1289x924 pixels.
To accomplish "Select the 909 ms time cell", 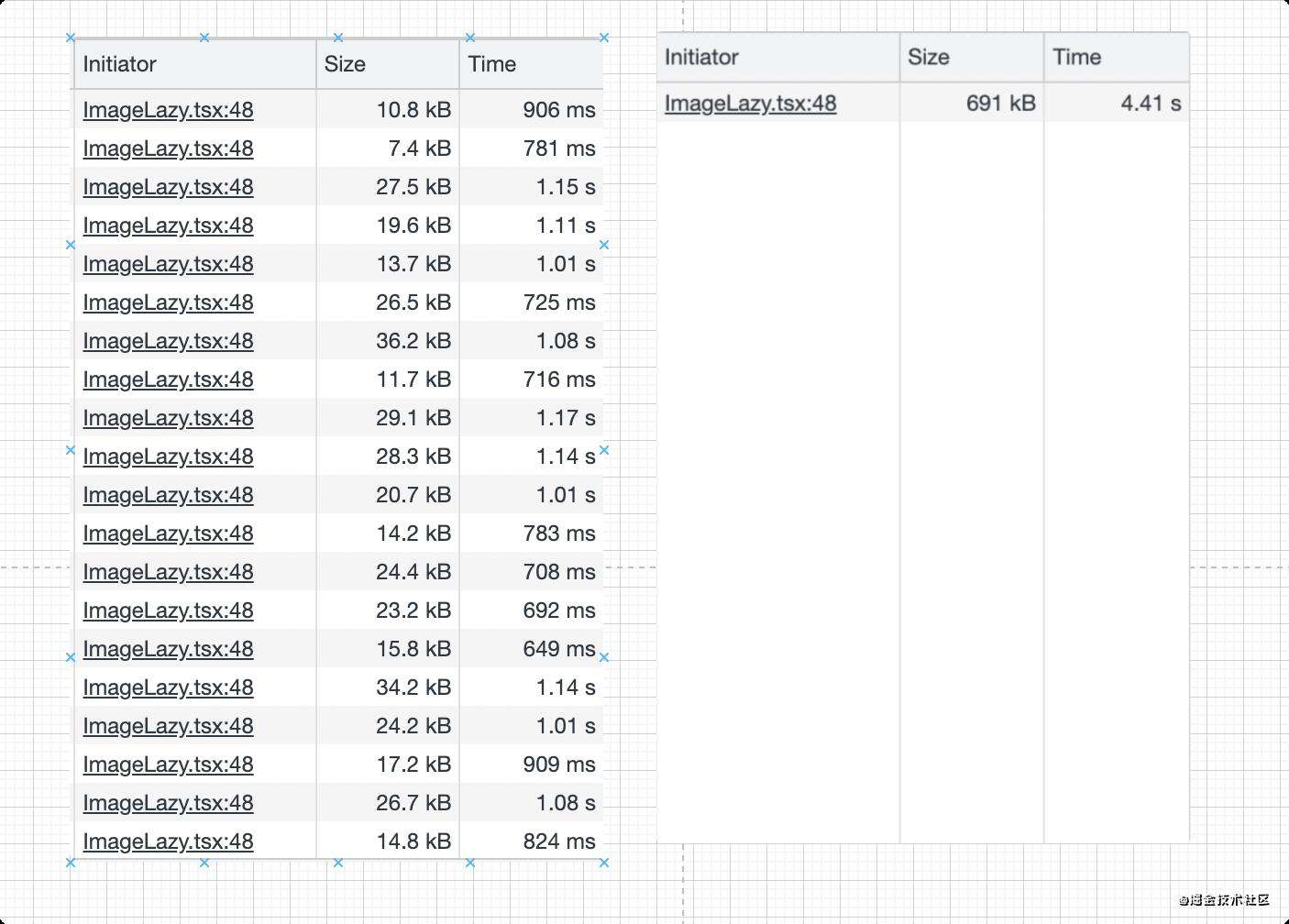I will (532, 764).
